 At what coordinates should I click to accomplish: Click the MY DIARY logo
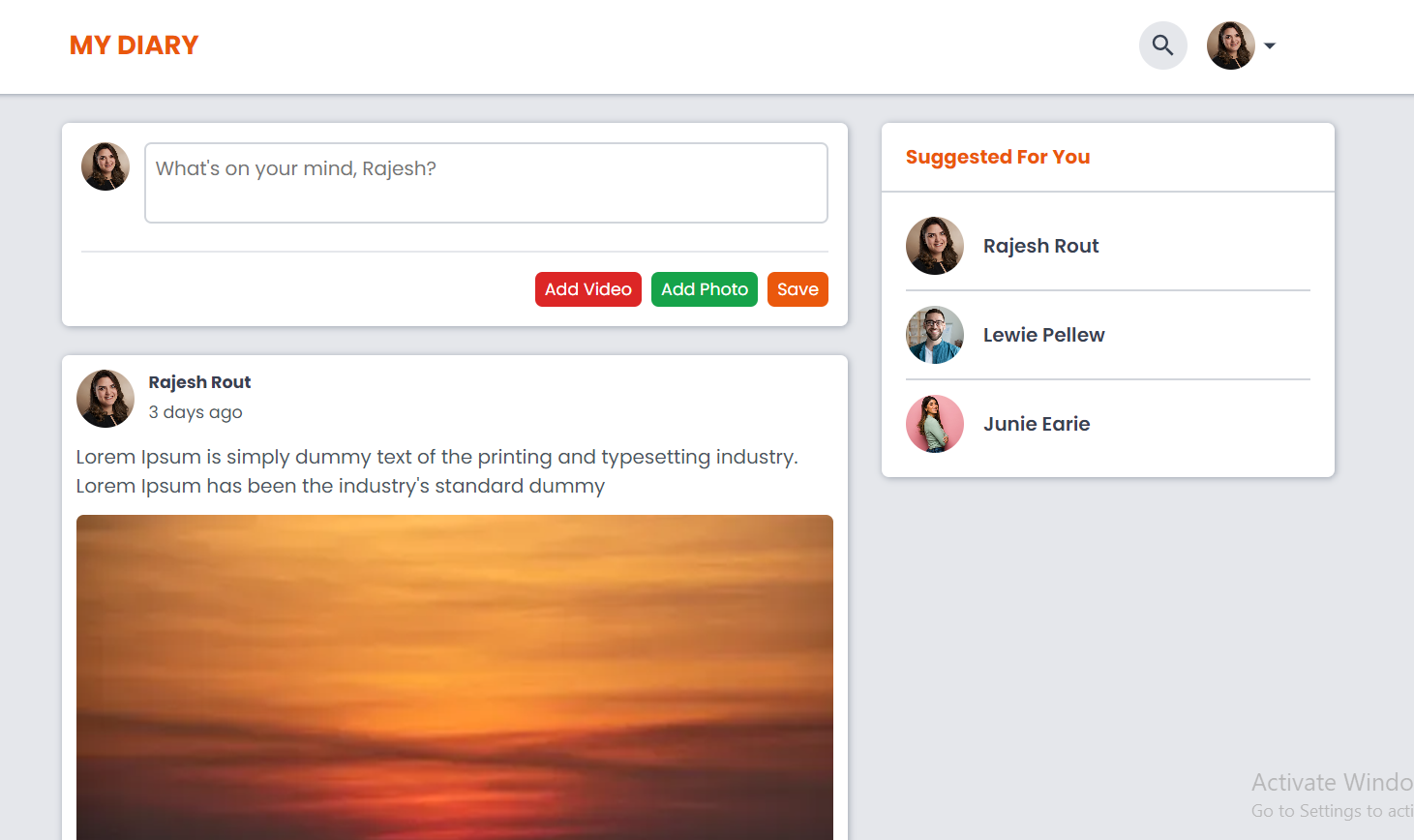coord(134,45)
